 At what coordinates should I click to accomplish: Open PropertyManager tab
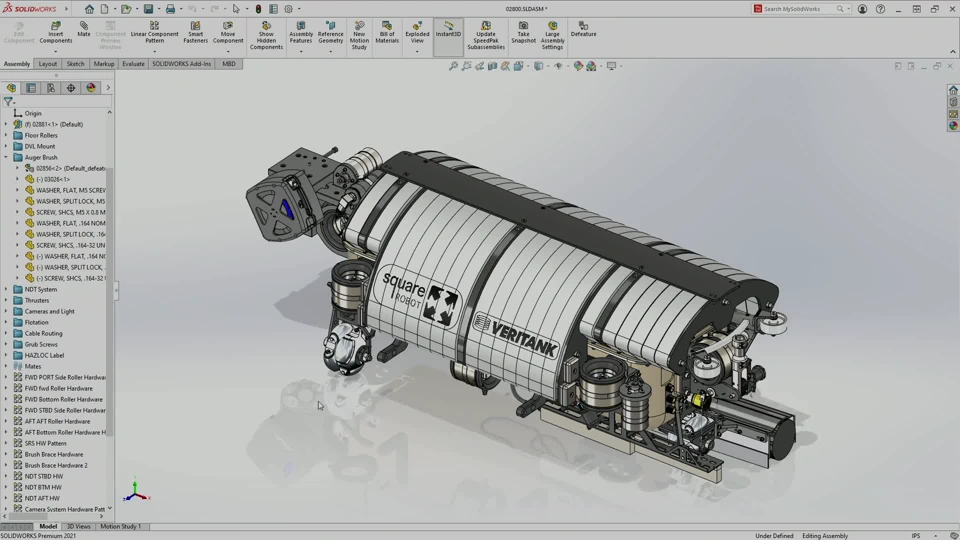click(x=31, y=88)
